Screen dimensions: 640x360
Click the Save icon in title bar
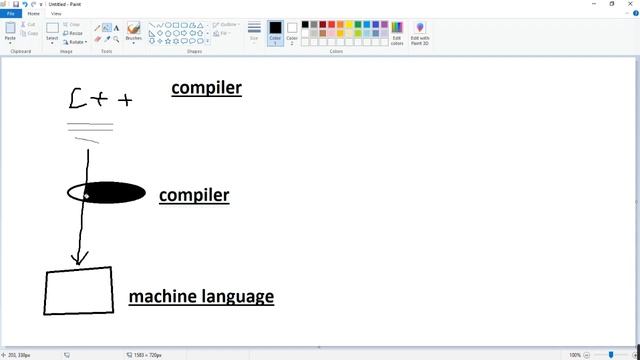click(16, 4)
